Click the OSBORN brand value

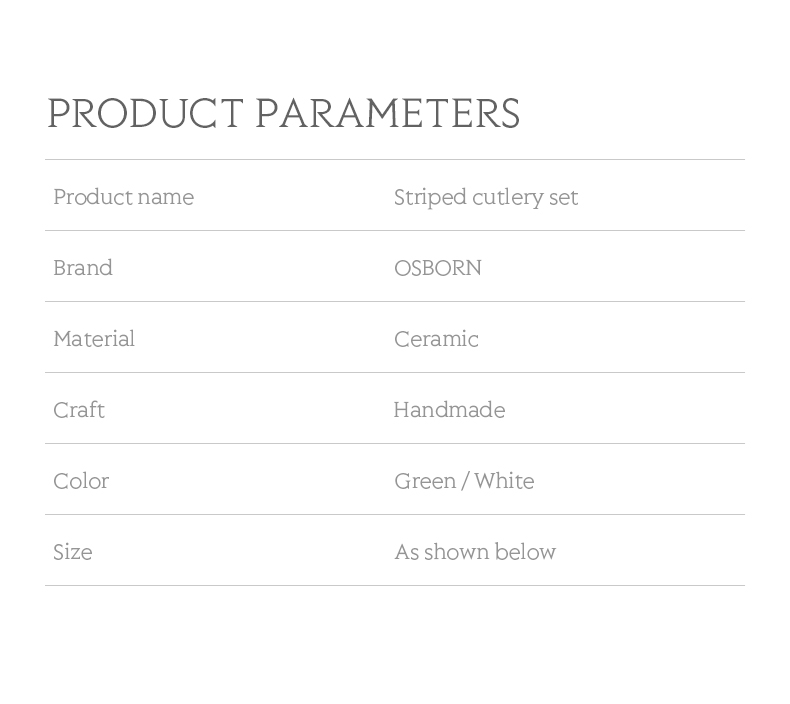[438, 268]
